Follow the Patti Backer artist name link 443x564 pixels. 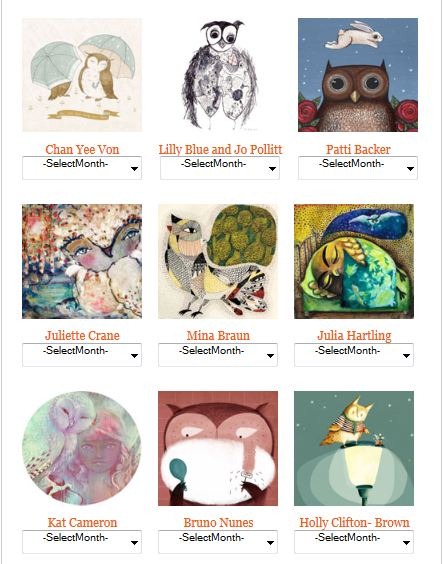coord(358,149)
